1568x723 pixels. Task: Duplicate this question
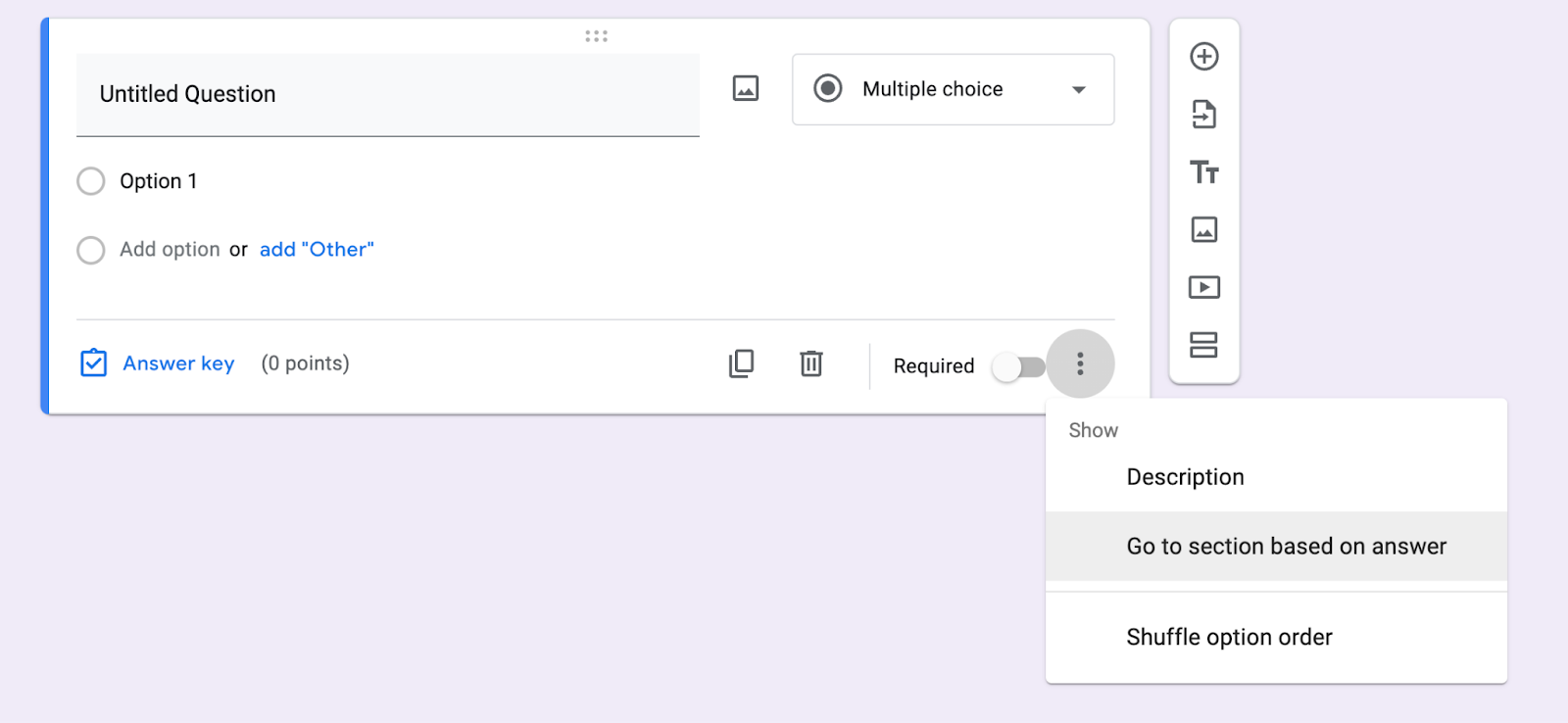pyautogui.click(x=742, y=363)
